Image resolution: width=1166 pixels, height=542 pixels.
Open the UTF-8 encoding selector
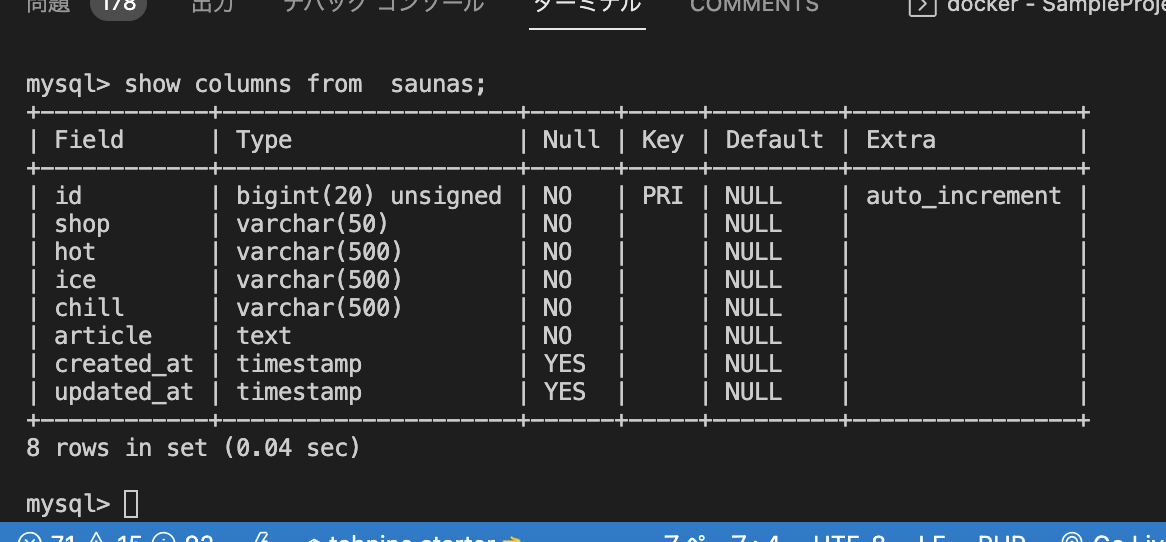coord(849,537)
